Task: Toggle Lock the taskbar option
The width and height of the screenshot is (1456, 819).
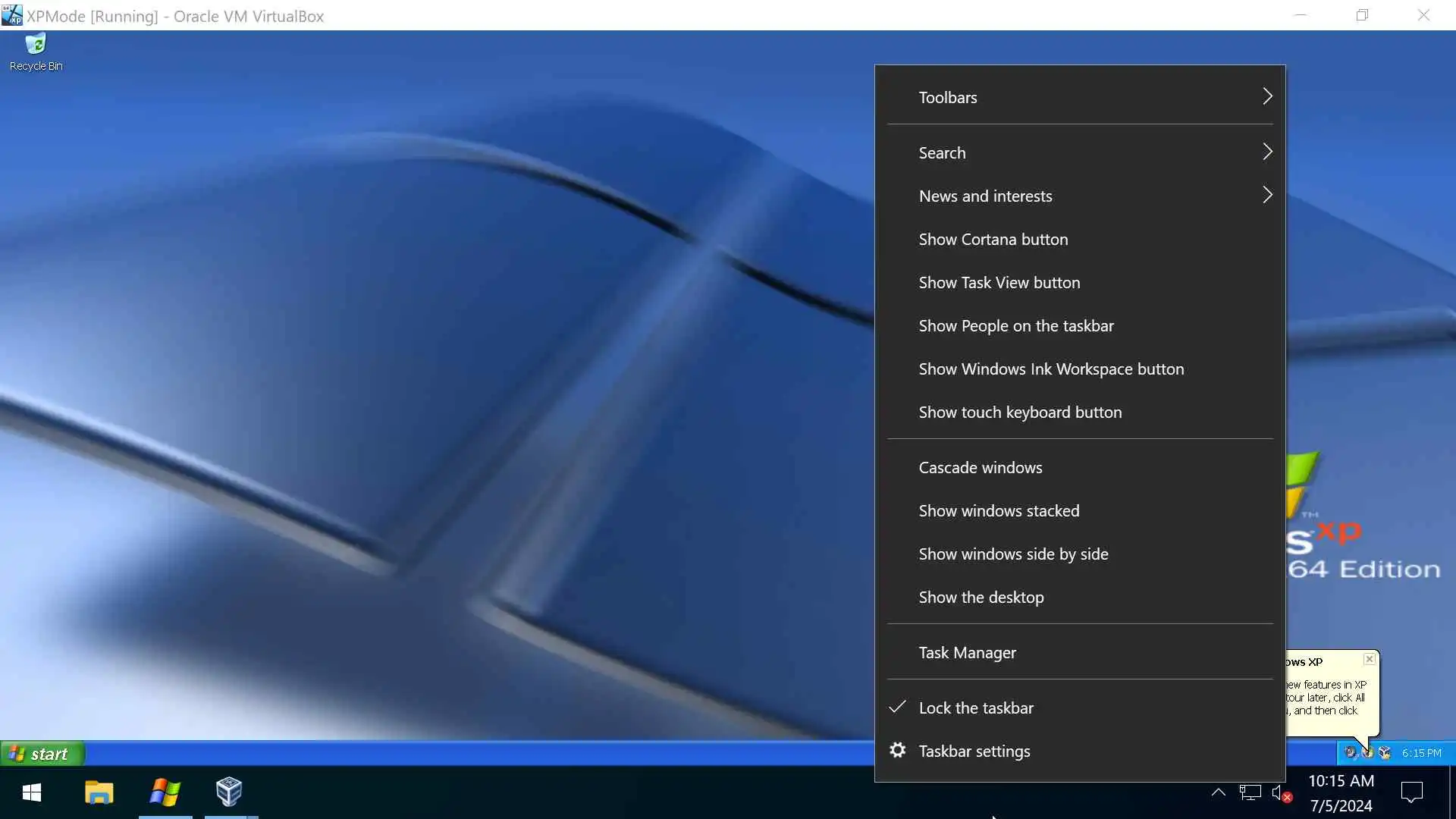Action: (x=975, y=708)
